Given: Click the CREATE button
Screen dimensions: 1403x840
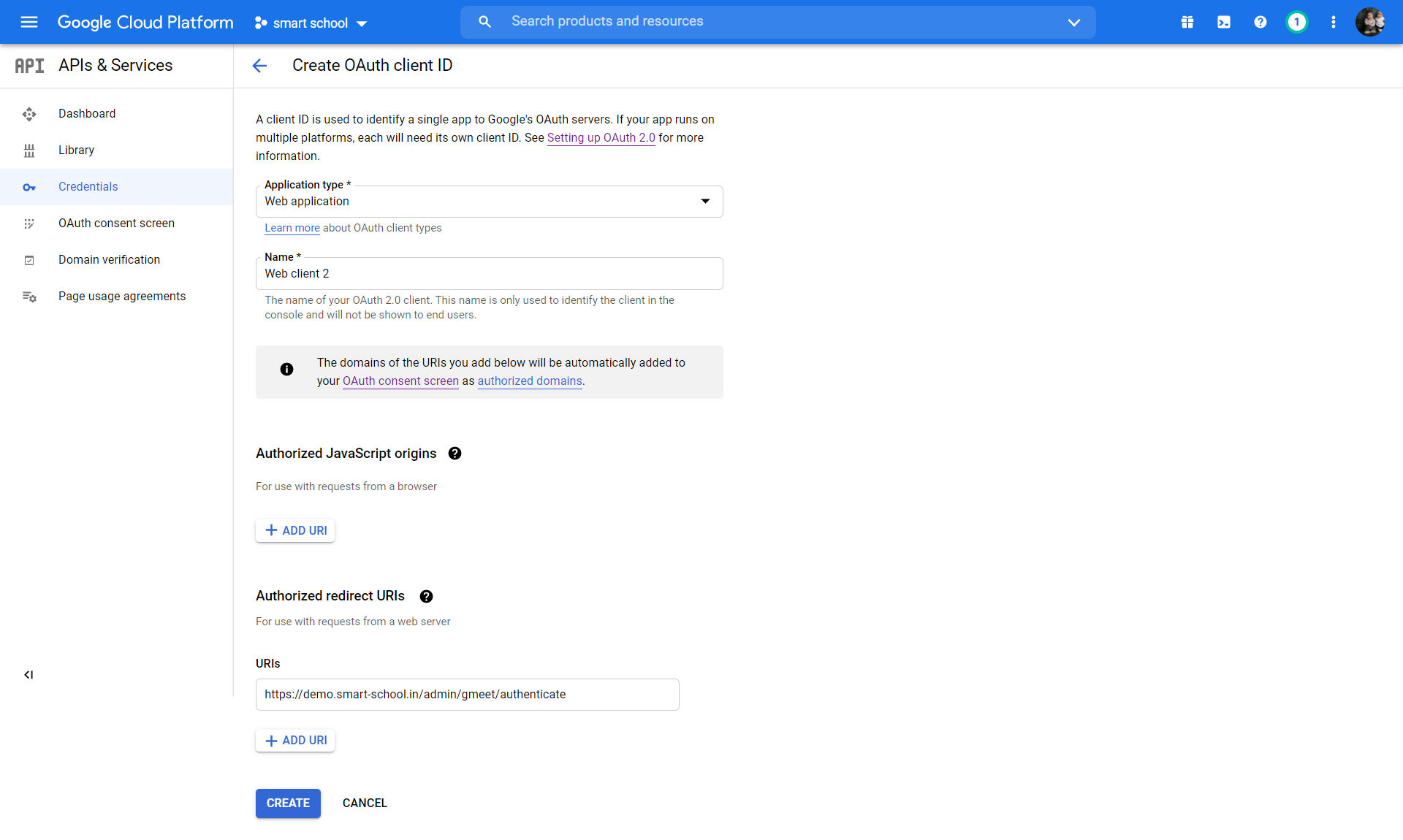Looking at the screenshot, I should click(x=288, y=803).
